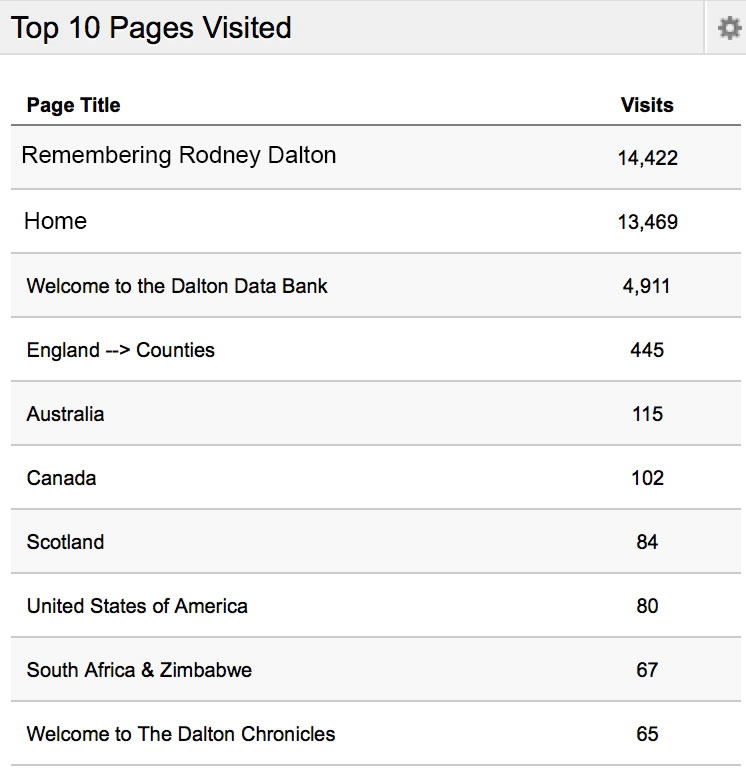This screenshot has height=770, width=746.
Task: Click United States of America entry
Action: tap(137, 606)
